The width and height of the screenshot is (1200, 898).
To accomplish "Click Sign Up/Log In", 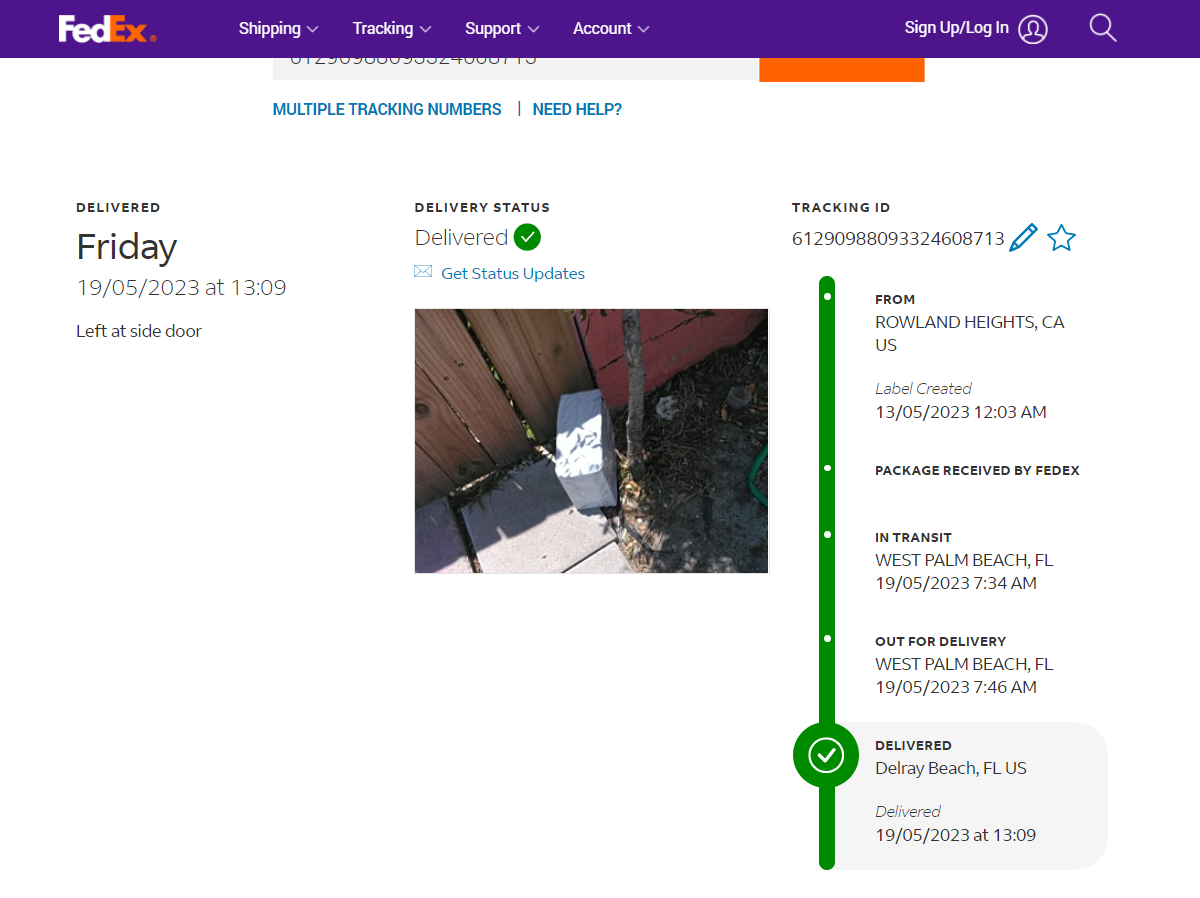I will coord(956,28).
